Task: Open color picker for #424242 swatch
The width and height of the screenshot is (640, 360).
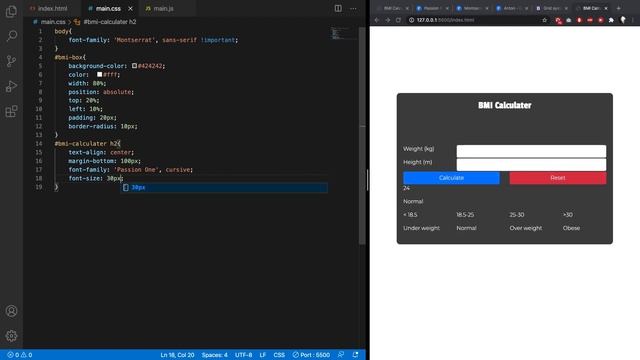Action: coord(134,65)
